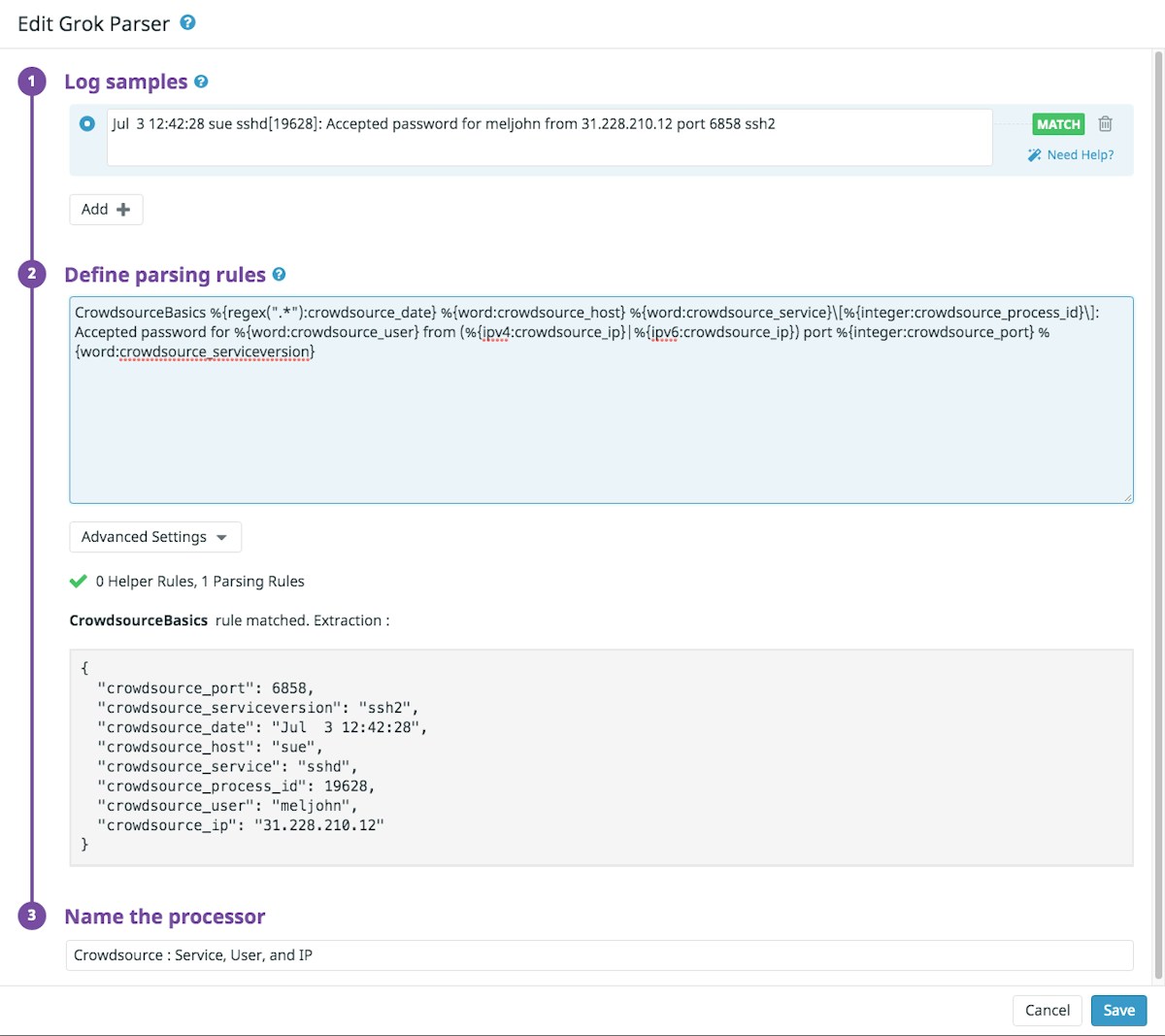Open the Need Help? link
1165x1036 pixels.
tap(1080, 155)
